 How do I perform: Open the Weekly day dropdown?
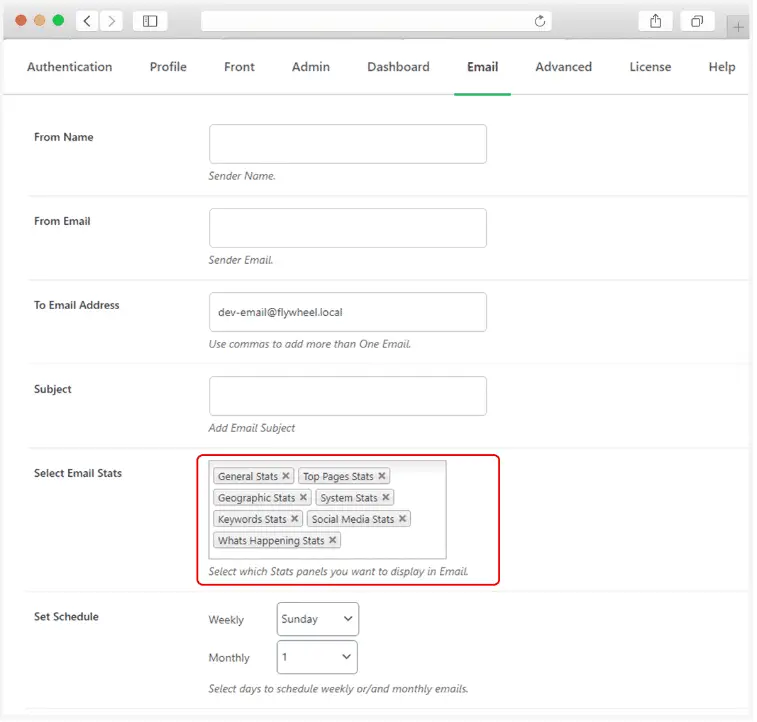pos(318,619)
